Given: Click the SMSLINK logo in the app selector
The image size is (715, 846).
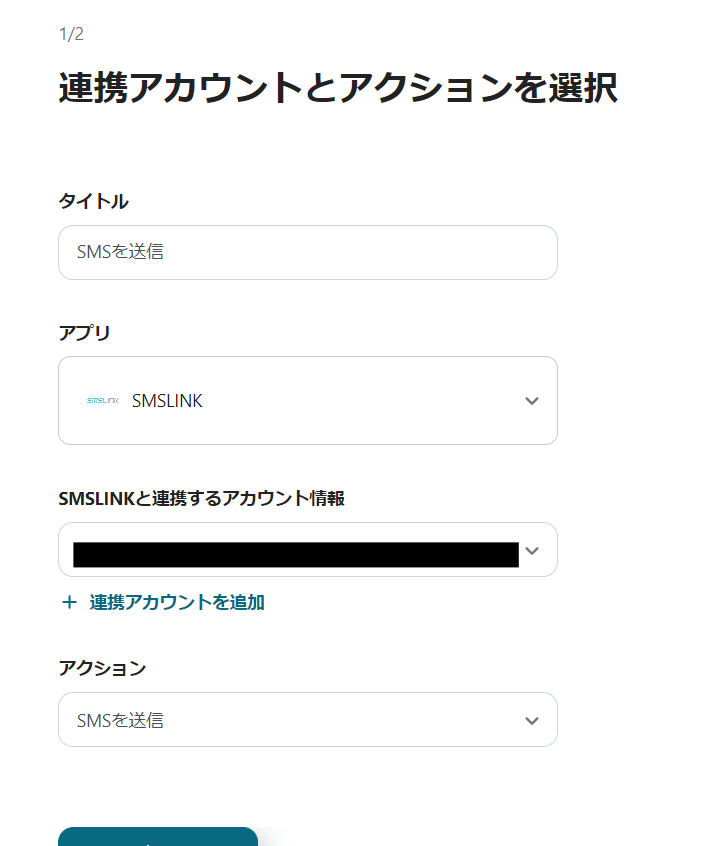Looking at the screenshot, I should click(x=103, y=401).
